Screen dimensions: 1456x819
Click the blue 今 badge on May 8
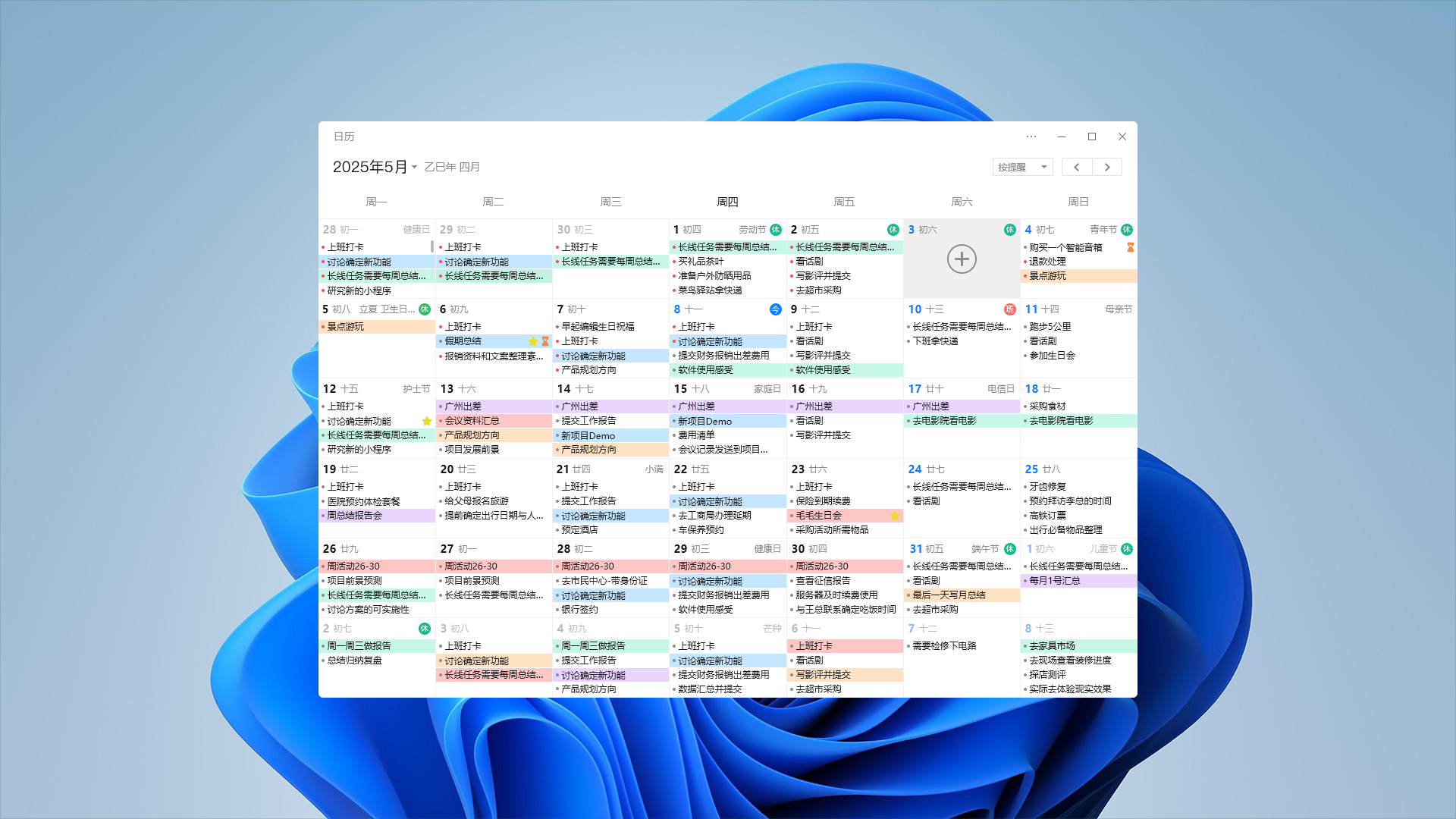[775, 309]
